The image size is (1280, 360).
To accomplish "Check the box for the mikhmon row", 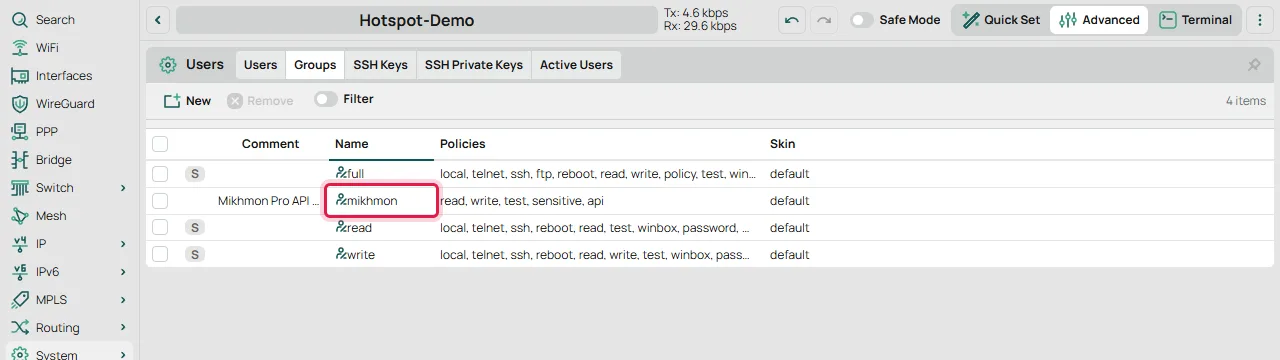I will [160, 201].
